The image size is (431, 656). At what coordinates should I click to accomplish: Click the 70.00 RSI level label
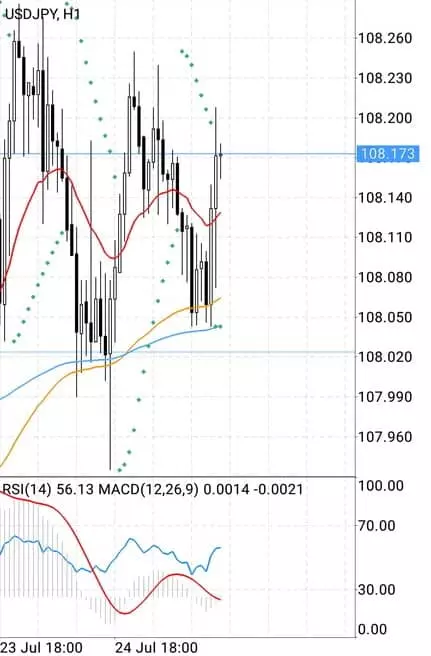(x=377, y=525)
